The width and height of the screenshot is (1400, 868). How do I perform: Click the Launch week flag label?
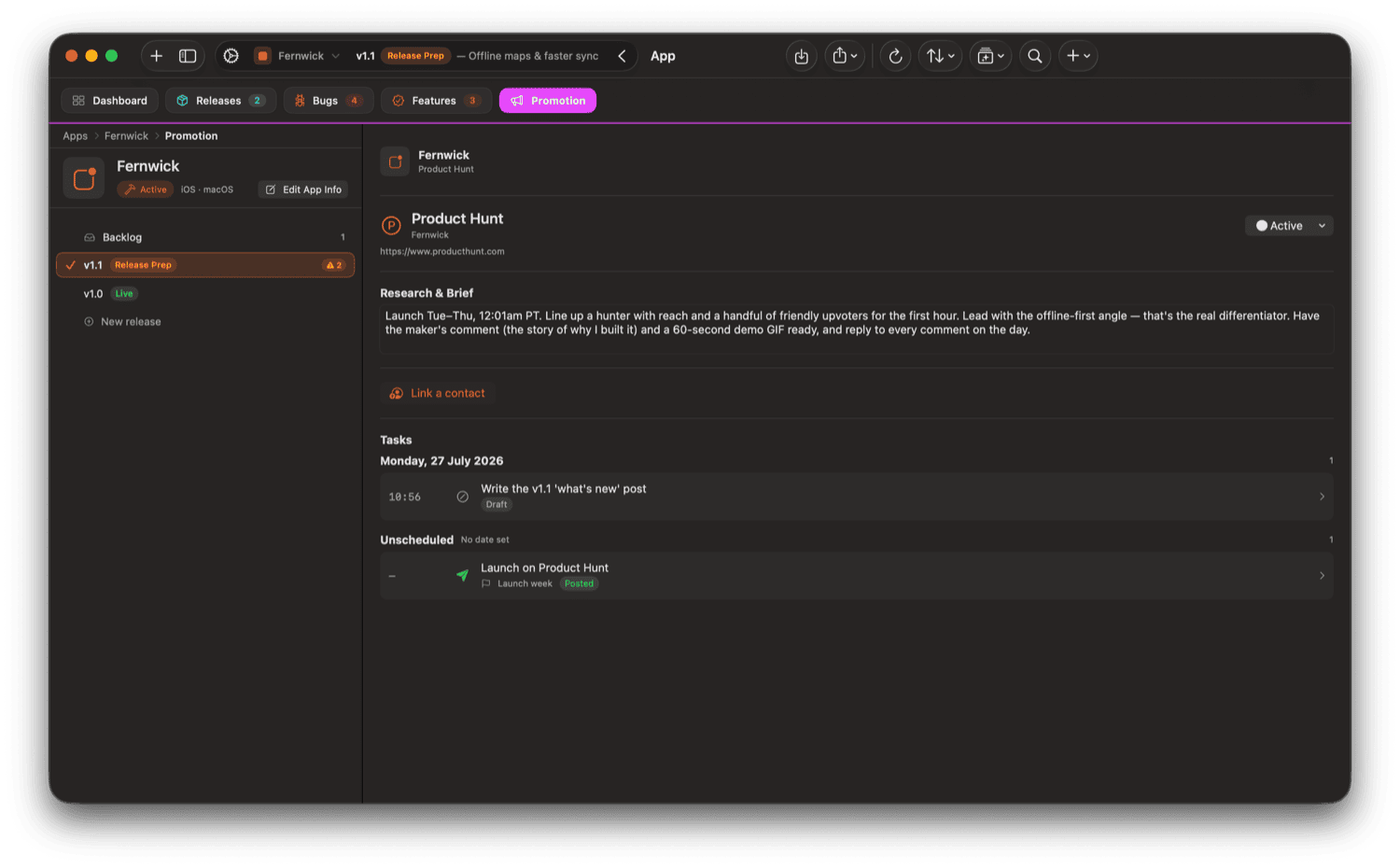coord(517,584)
